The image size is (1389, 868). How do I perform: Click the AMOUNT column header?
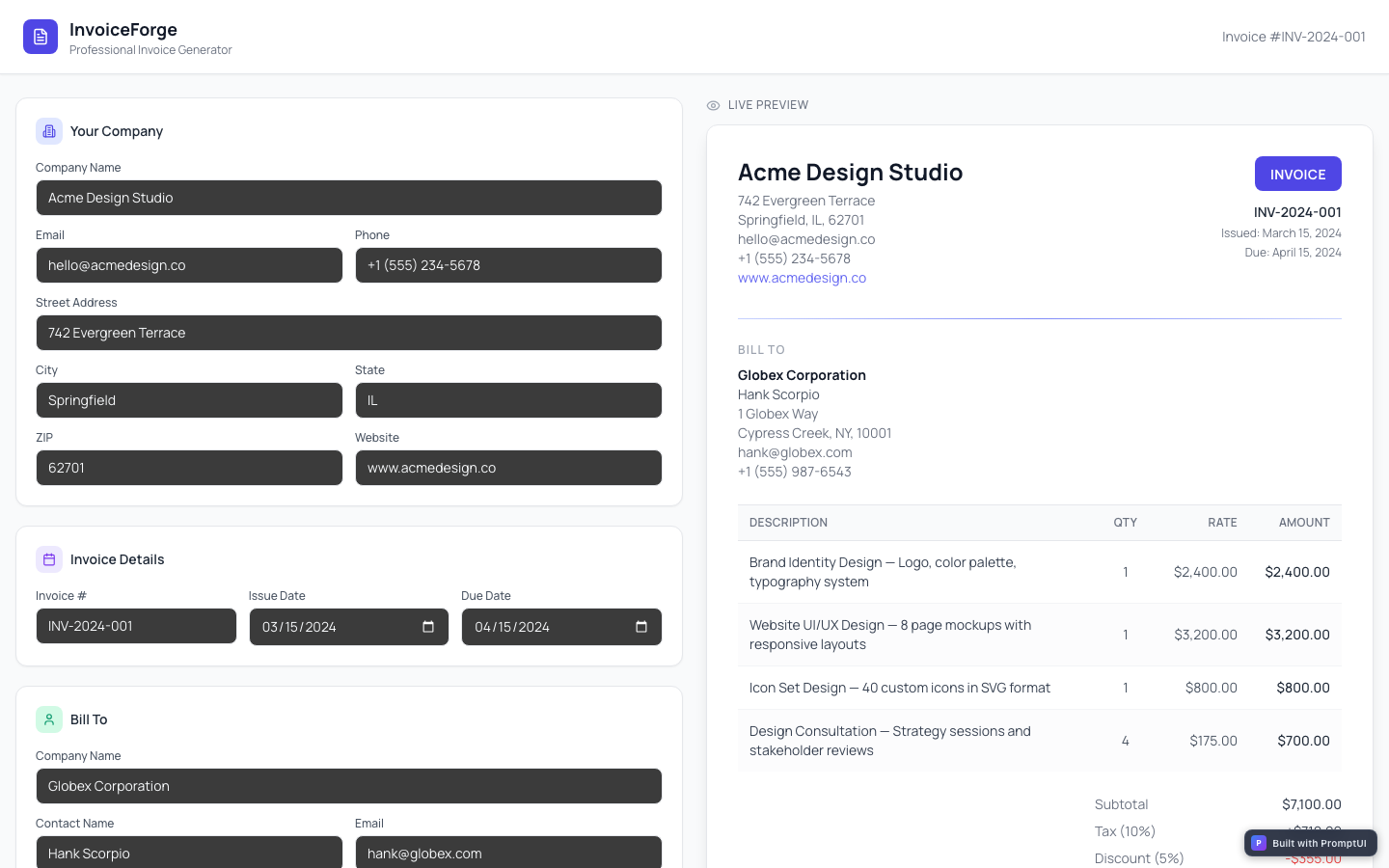click(1304, 523)
